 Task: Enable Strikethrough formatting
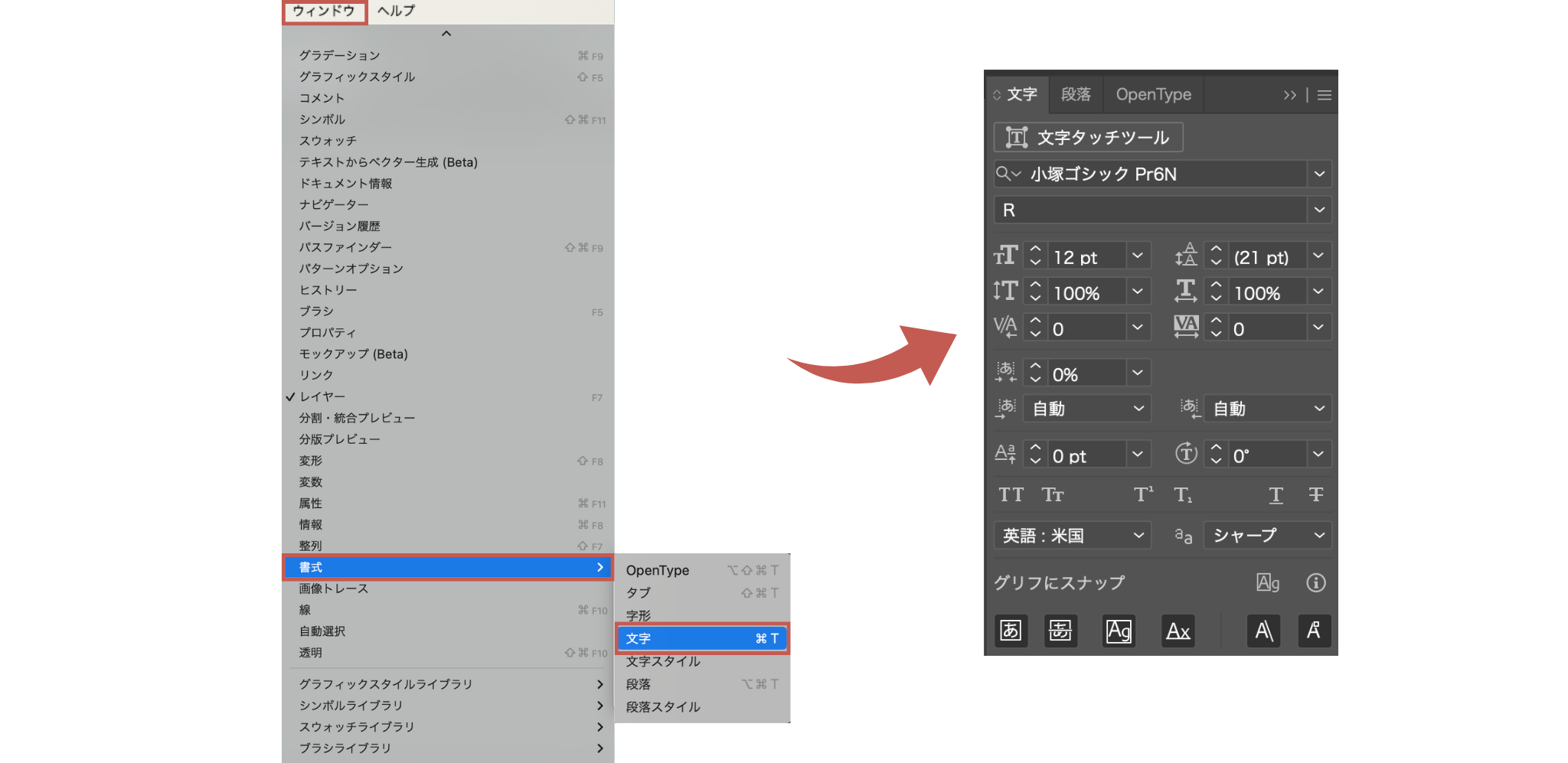1315,494
